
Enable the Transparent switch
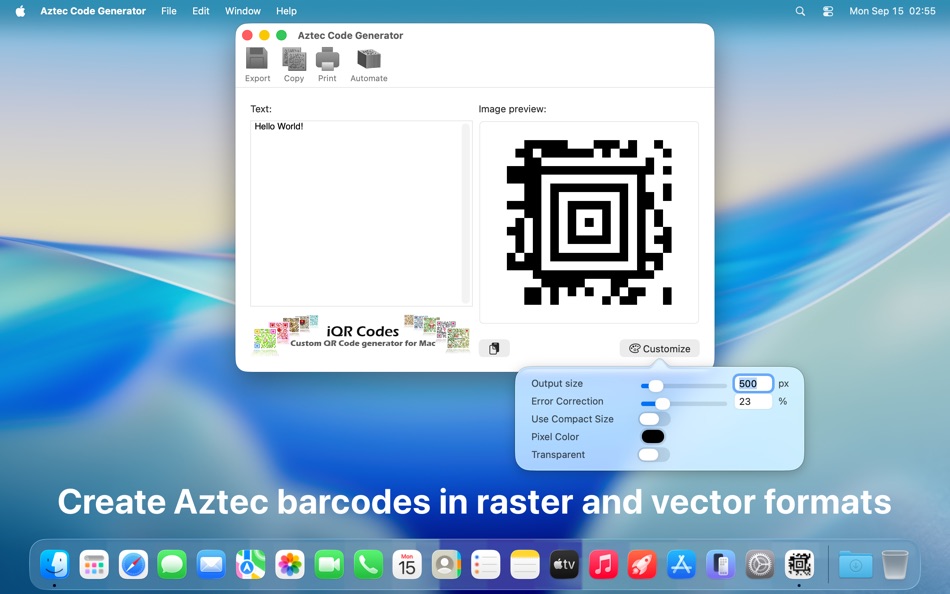[x=654, y=455]
